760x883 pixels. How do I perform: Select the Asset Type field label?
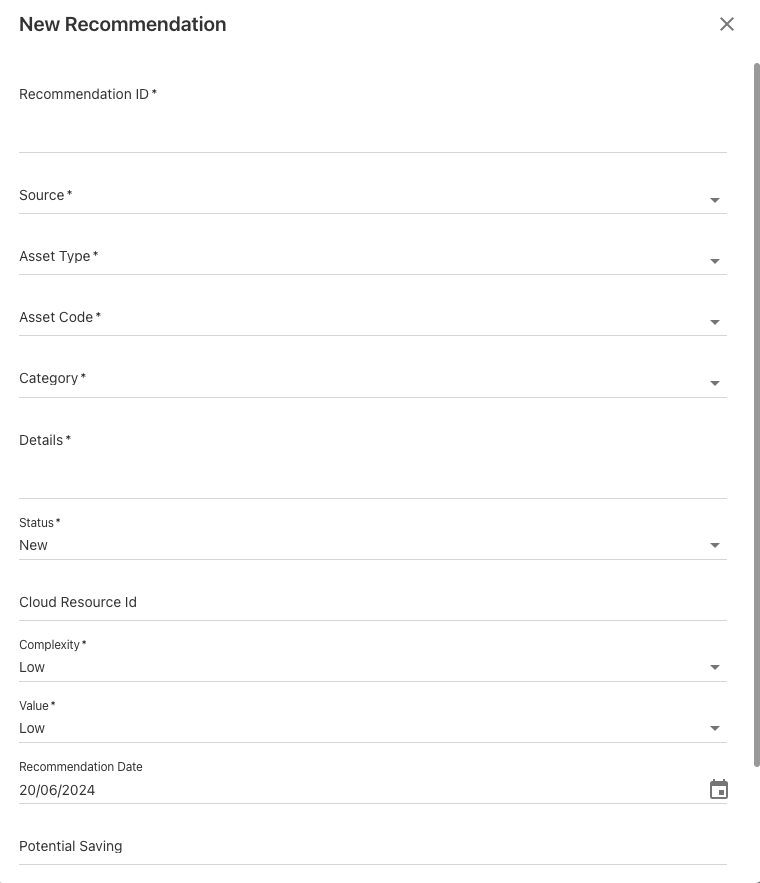(x=55, y=256)
